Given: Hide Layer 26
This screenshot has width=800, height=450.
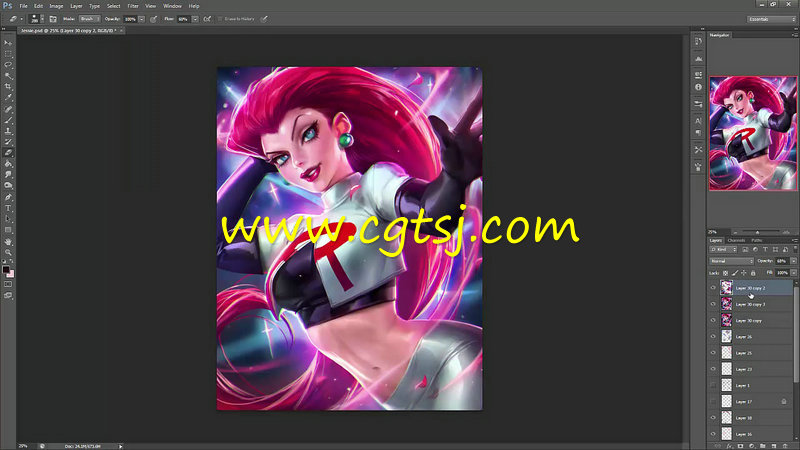Looking at the screenshot, I should coord(713,337).
